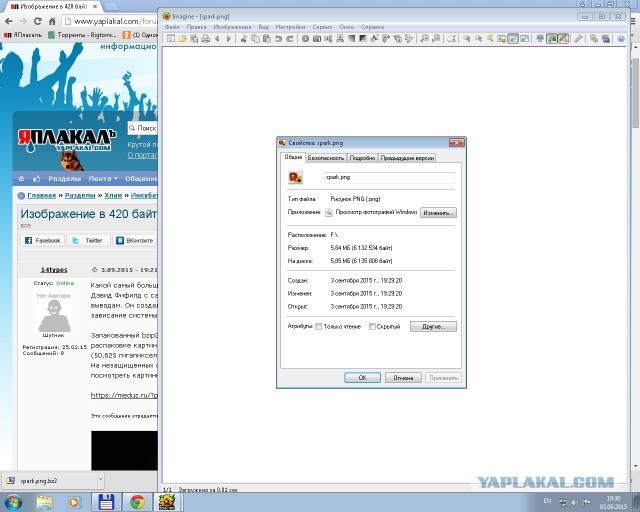Click the Отмена button in properties dialog
This screenshot has height=512, width=640.
tap(403, 378)
